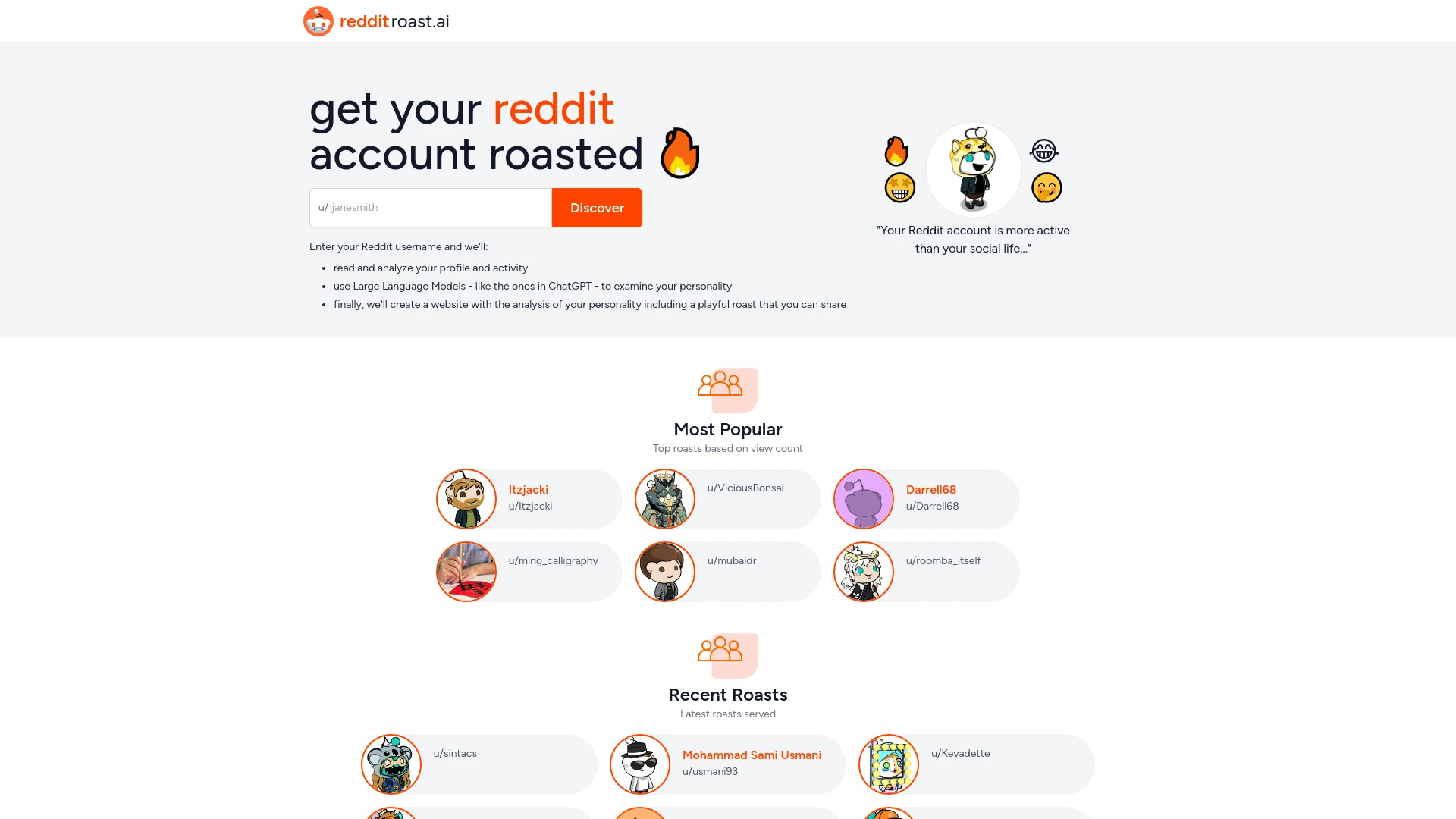Screen dimensions: 1456x819
Task: Click the Itzjacki avatar icon
Action: [x=465, y=498]
